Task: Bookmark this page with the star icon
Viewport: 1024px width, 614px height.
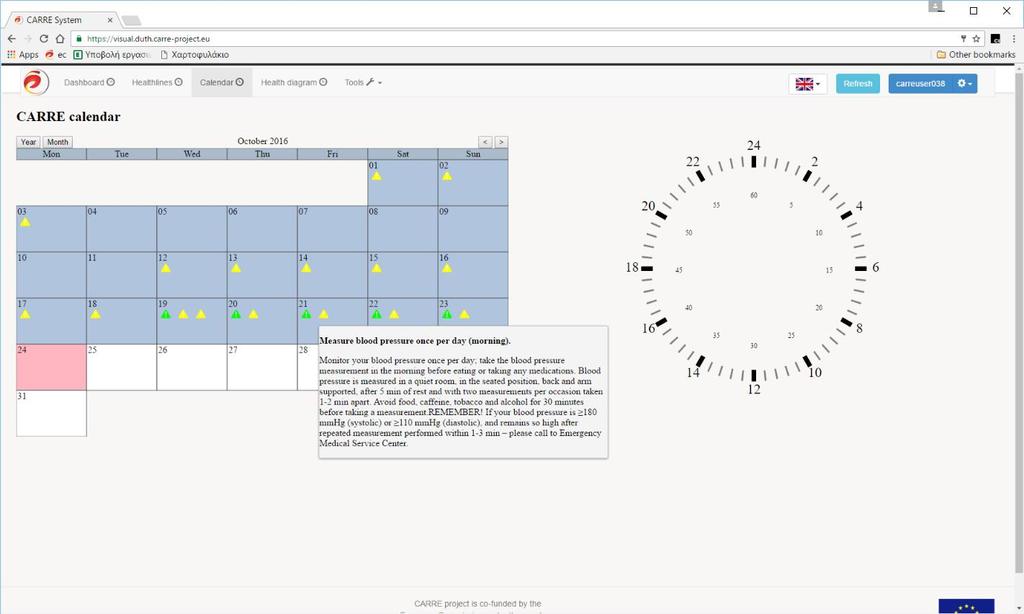Action: [976, 39]
